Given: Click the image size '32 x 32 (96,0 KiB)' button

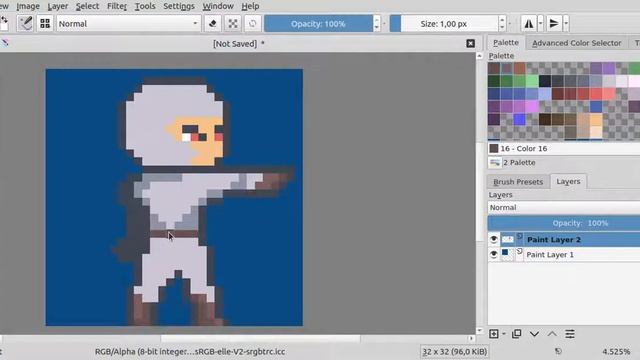Looking at the screenshot, I should pos(454,351).
